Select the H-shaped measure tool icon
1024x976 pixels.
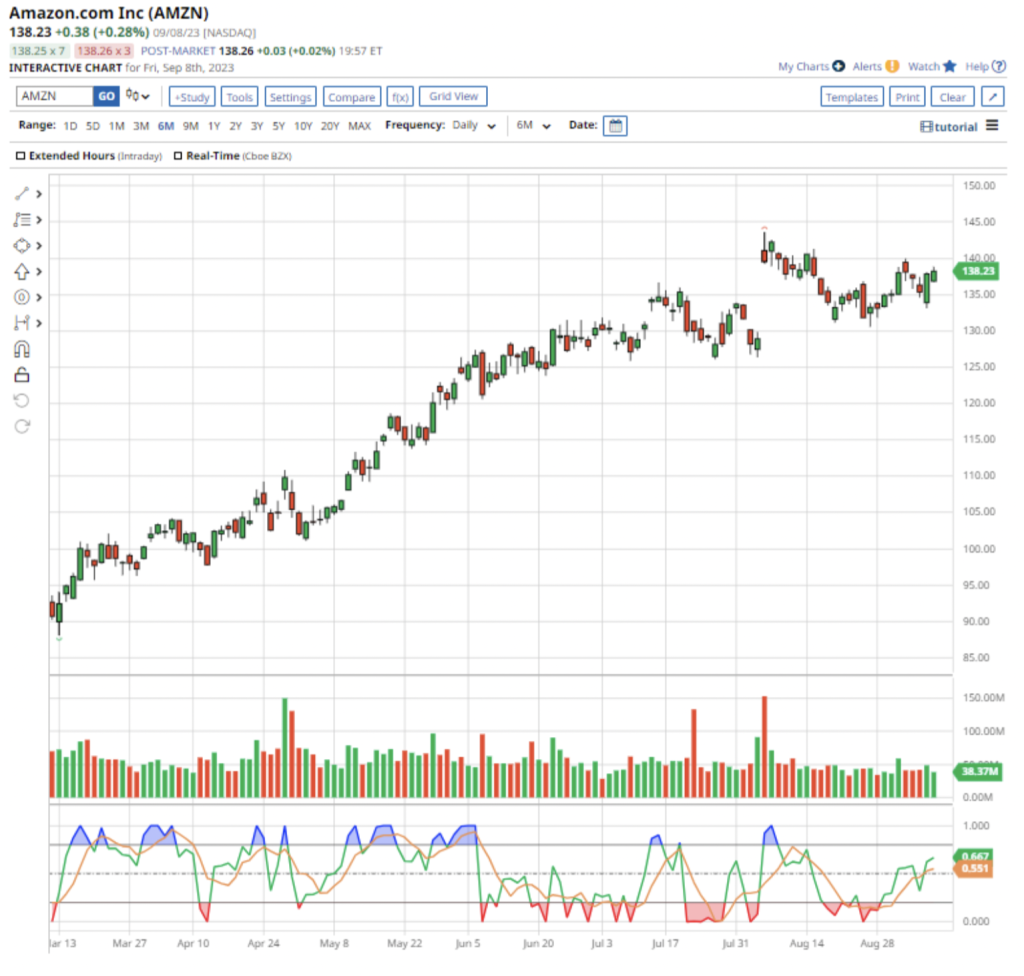[x=22, y=323]
